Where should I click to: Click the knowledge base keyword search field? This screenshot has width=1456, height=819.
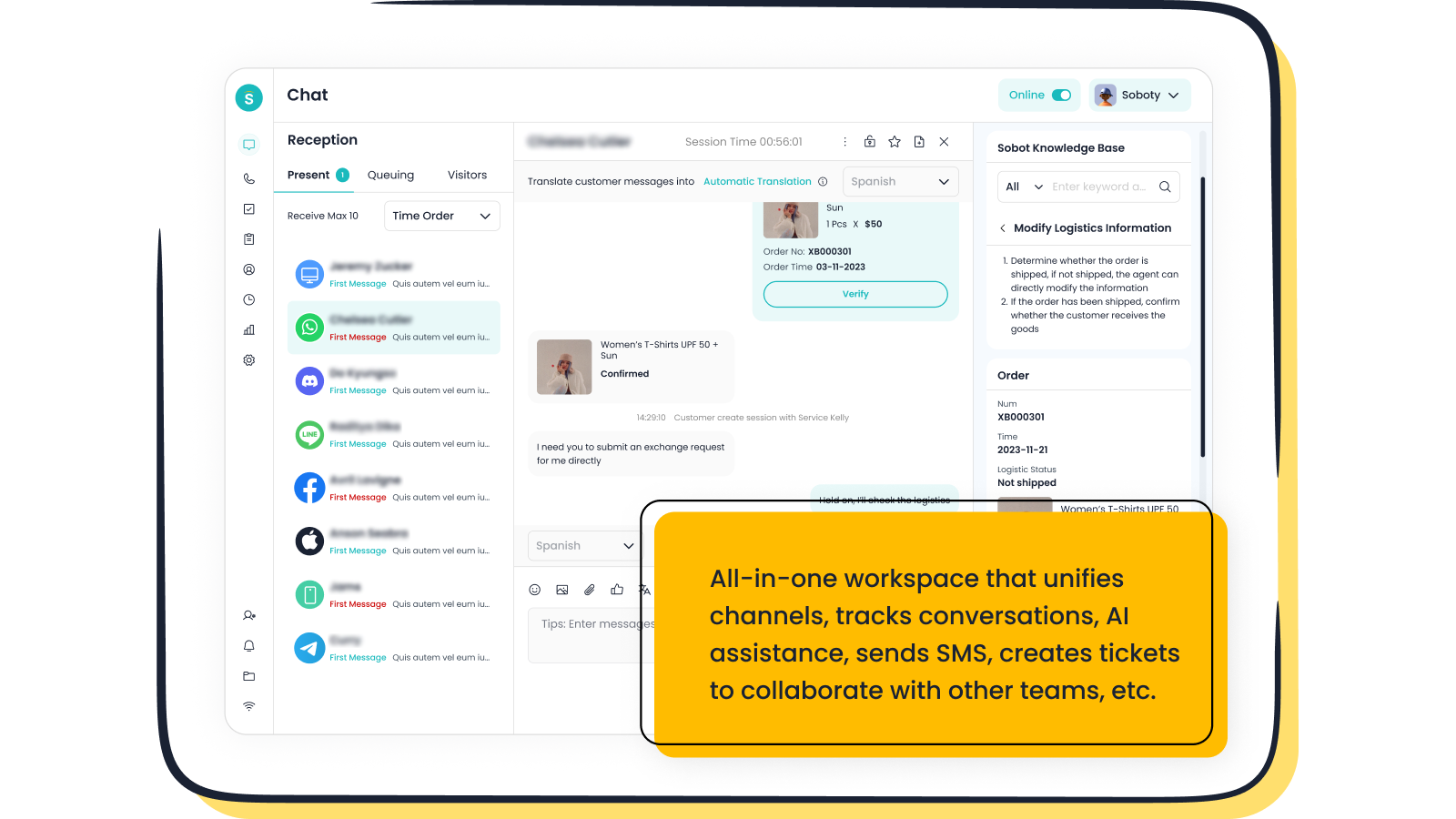1099,187
